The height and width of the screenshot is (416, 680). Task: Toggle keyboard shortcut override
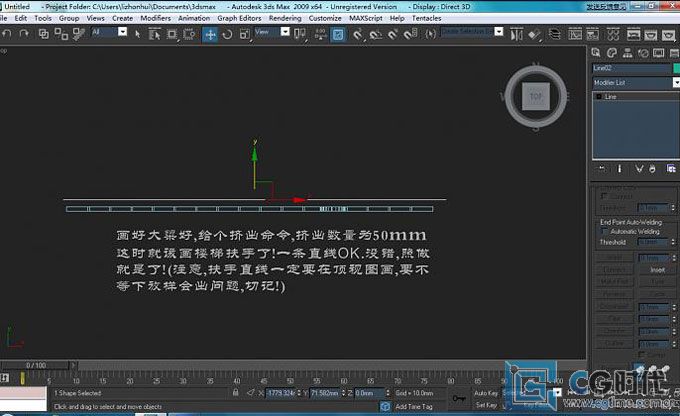338,34
